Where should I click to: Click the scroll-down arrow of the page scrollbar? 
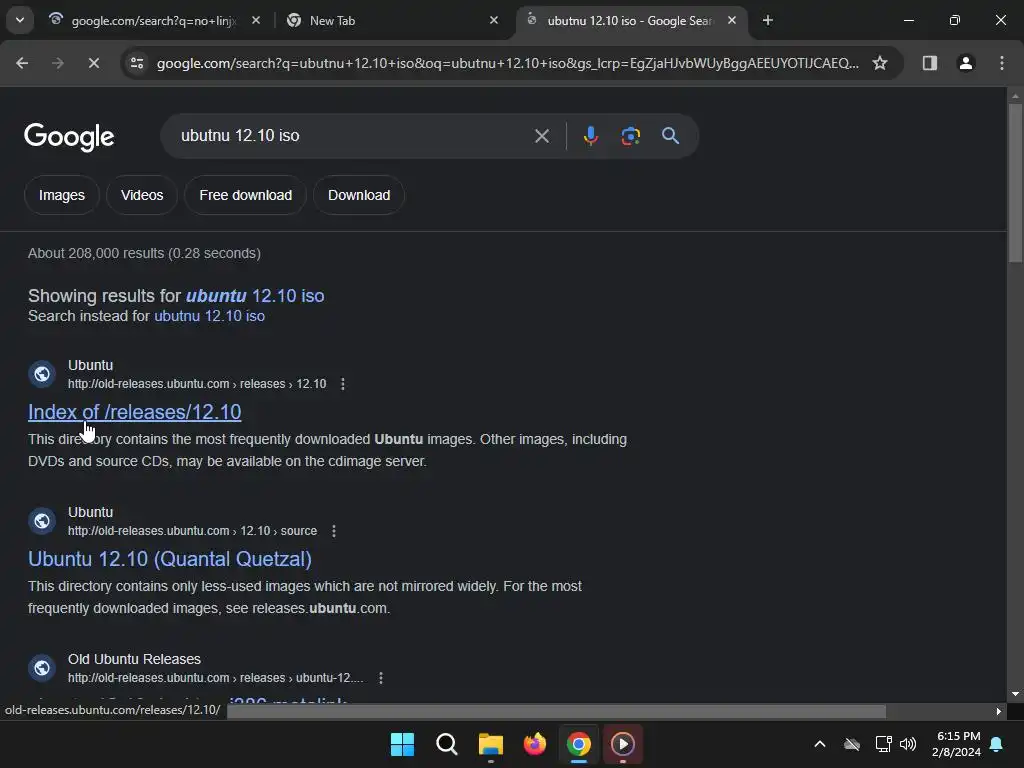coord(1015,694)
